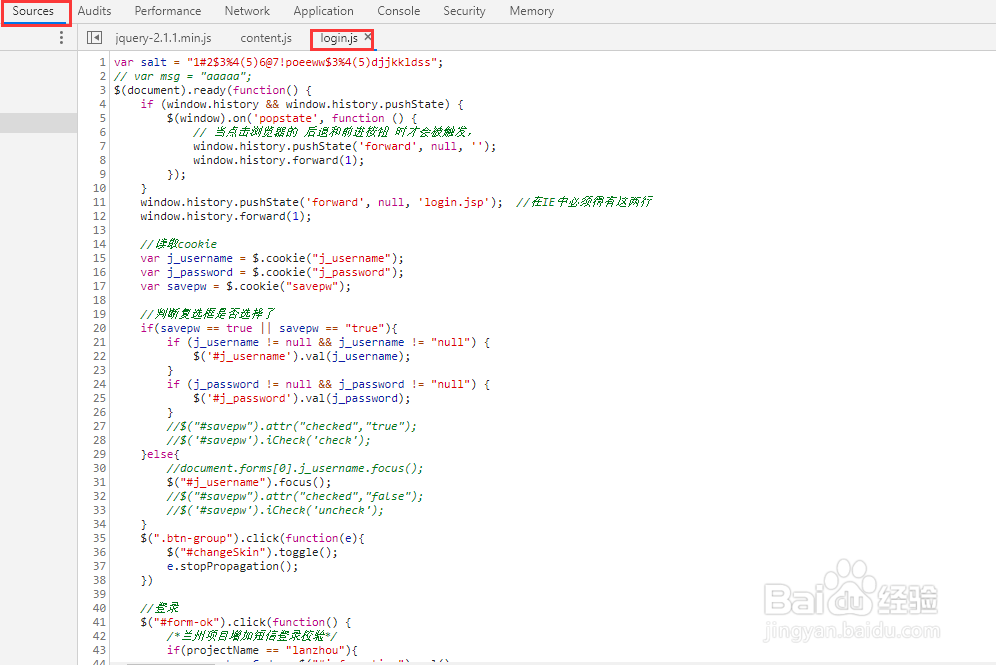
Task: Switch to the Memory tab
Action: pyautogui.click(x=532, y=11)
